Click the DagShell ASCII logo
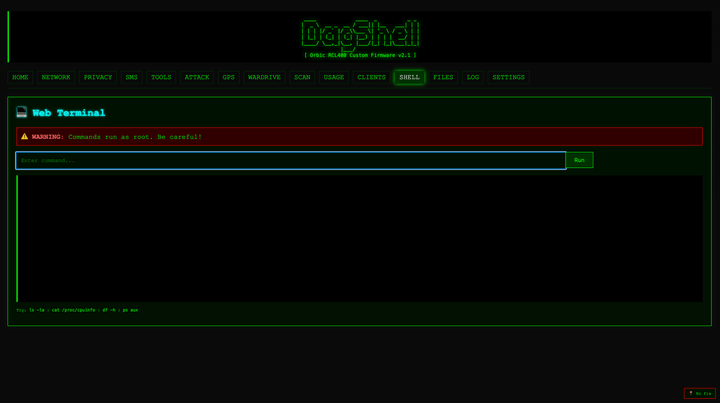Image resolution: width=720 pixels, height=403 pixels. click(360, 34)
